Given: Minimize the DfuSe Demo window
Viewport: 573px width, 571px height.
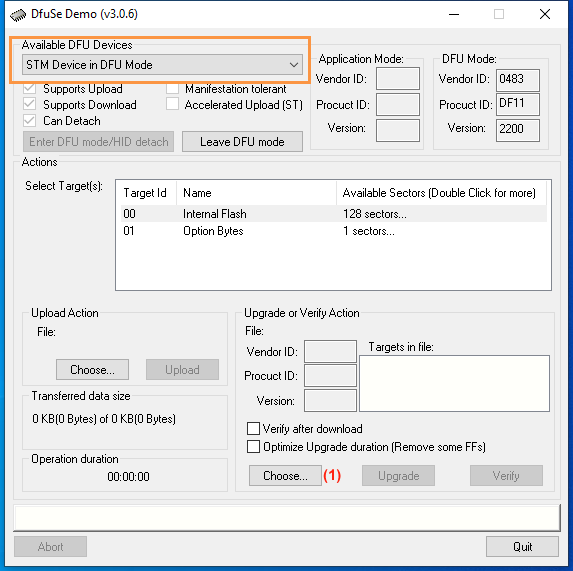Looking at the screenshot, I should (x=454, y=14).
